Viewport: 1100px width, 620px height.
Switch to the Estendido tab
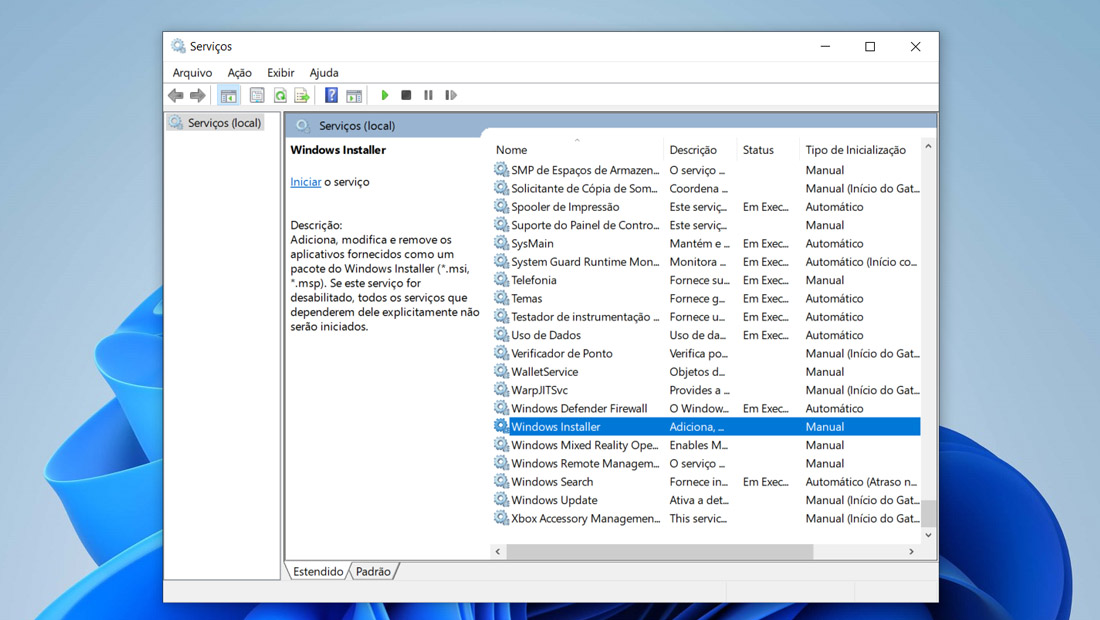tap(318, 571)
